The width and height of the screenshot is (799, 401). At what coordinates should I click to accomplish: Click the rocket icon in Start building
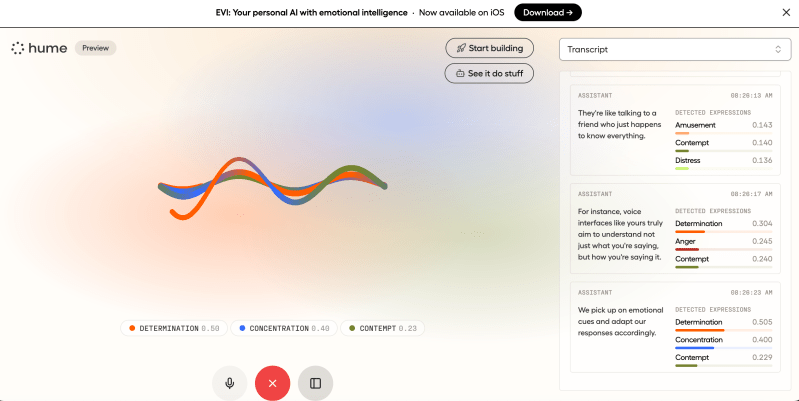pyautogui.click(x=461, y=48)
